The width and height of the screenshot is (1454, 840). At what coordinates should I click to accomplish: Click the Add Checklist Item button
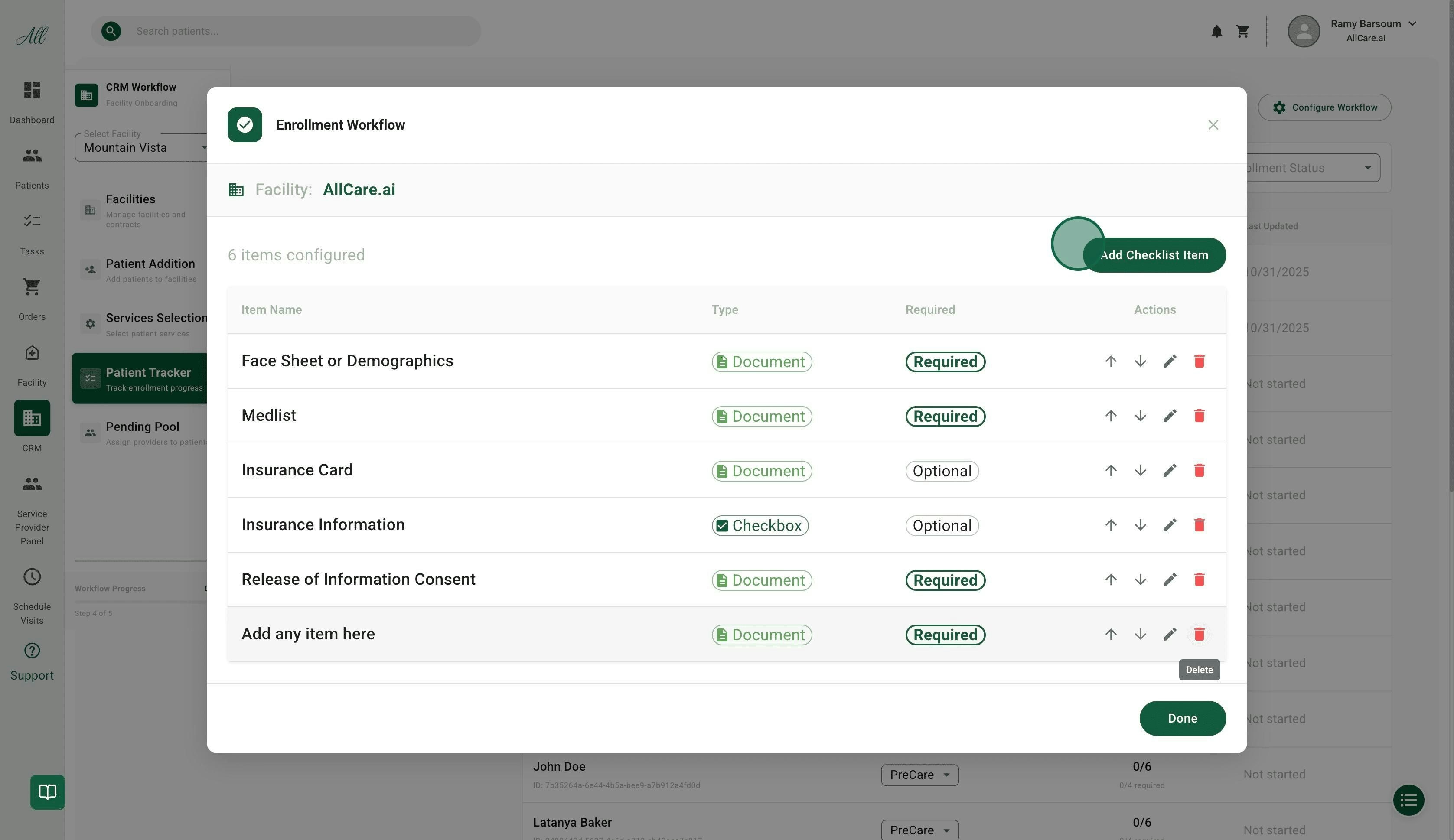tap(1154, 254)
